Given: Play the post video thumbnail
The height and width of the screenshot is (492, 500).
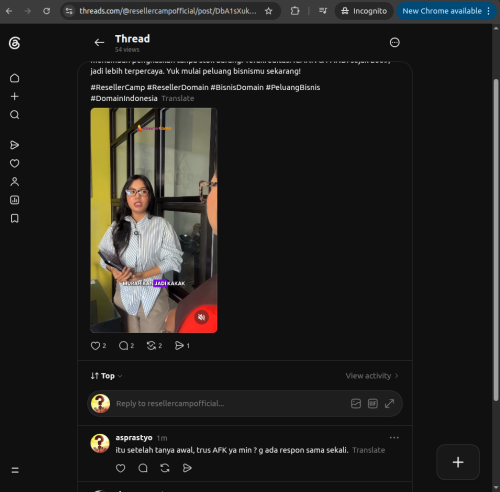Looking at the screenshot, I should (154, 220).
